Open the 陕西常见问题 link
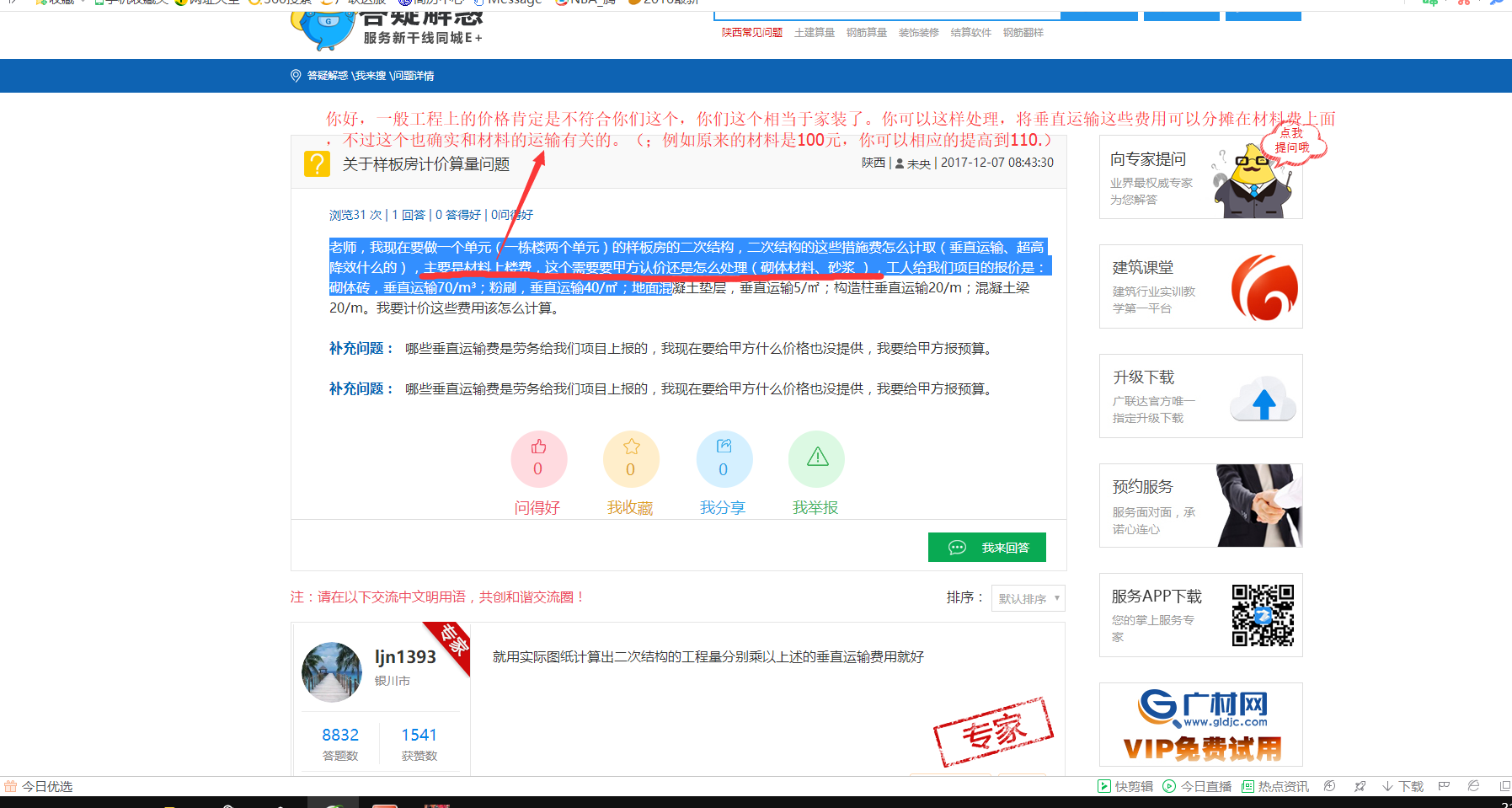The height and width of the screenshot is (808, 1512). coord(752,33)
